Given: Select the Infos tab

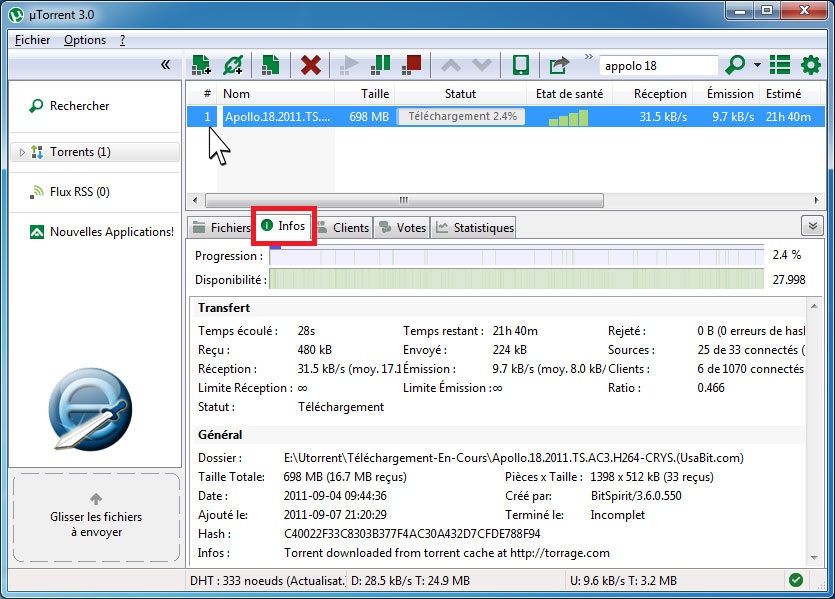Looking at the screenshot, I should pyautogui.click(x=284, y=226).
